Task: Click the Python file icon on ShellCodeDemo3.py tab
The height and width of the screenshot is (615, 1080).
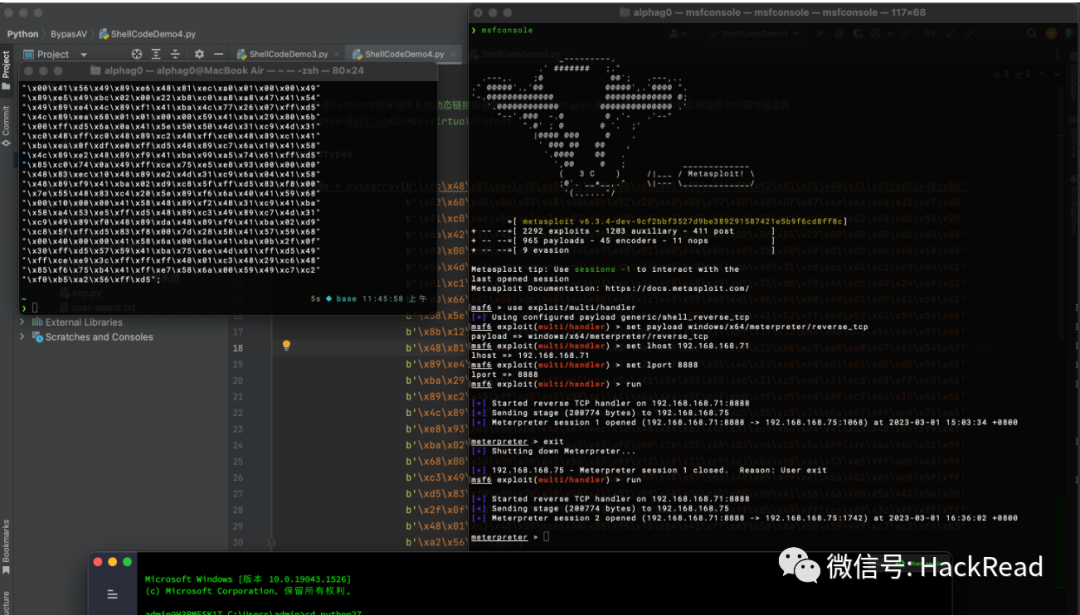Action: pyautogui.click(x=242, y=54)
